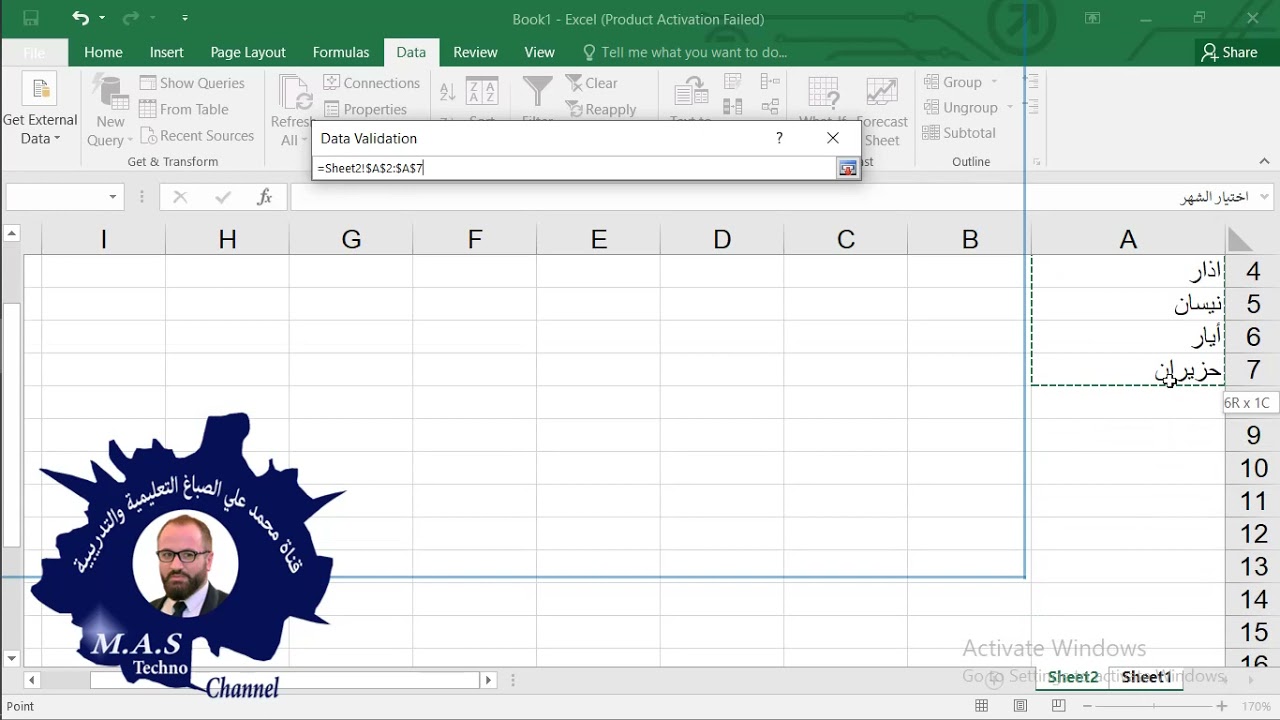The width and height of the screenshot is (1280, 720).
Task: Open the Name Box dropdown
Action: [112, 197]
